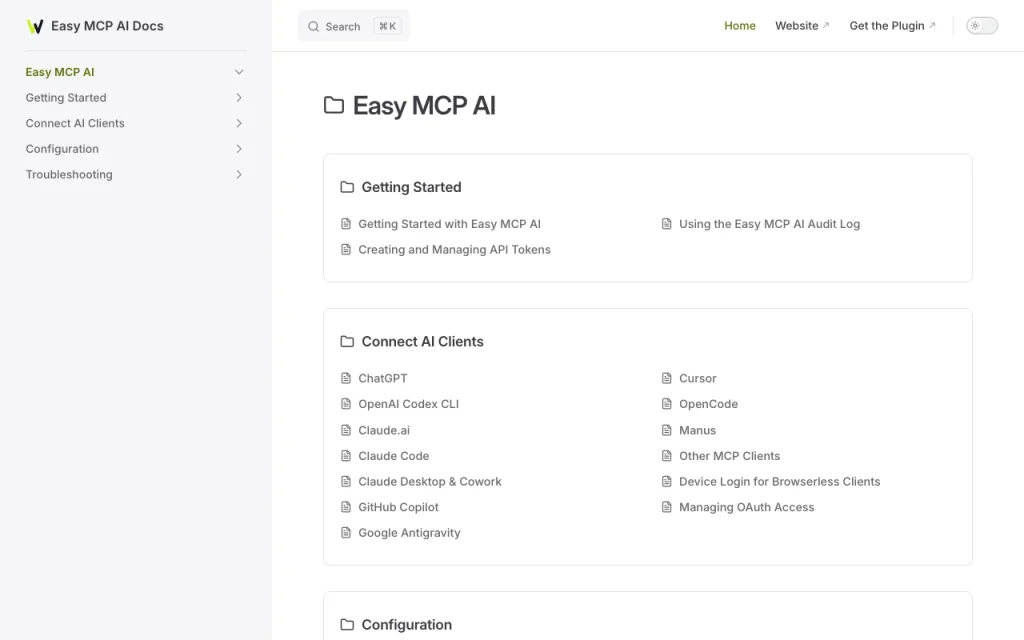This screenshot has width=1024, height=640.
Task: Click the Connect AI Clients card heading
Action: point(423,342)
